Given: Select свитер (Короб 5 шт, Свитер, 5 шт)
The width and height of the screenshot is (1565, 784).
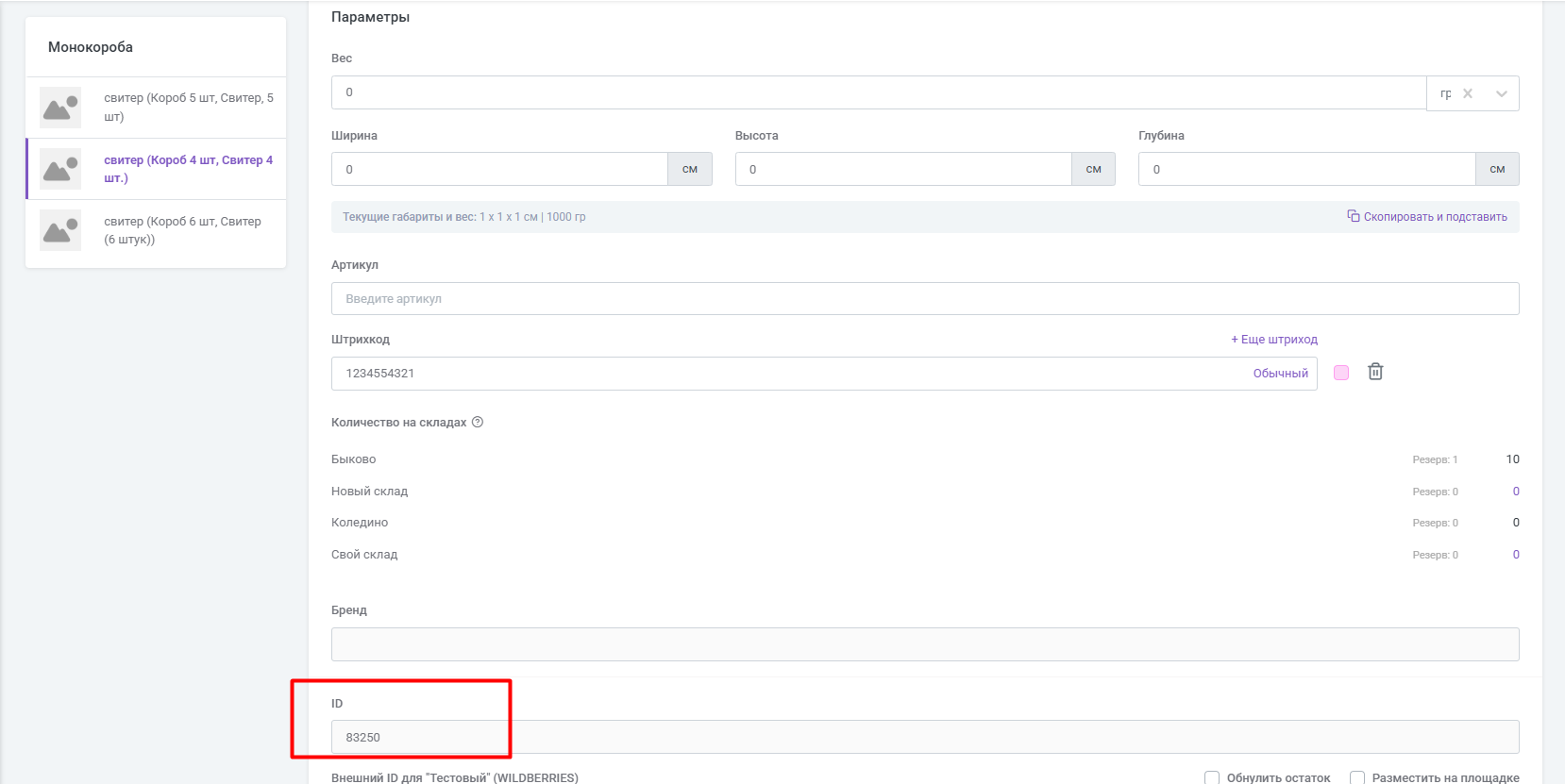Looking at the screenshot, I should pyautogui.click(x=156, y=108).
